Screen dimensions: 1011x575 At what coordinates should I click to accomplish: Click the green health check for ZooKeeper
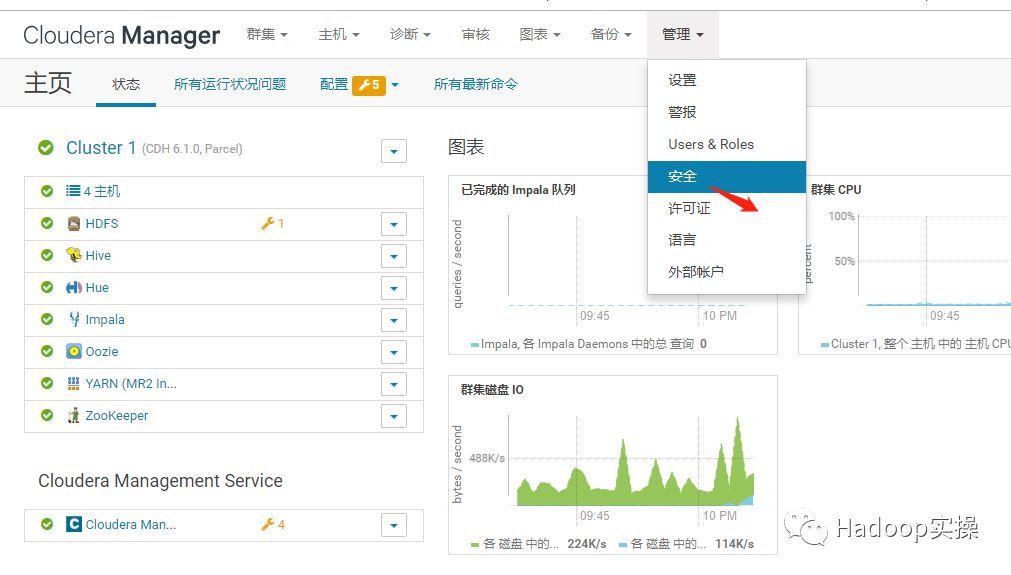pyautogui.click(x=47, y=415)
